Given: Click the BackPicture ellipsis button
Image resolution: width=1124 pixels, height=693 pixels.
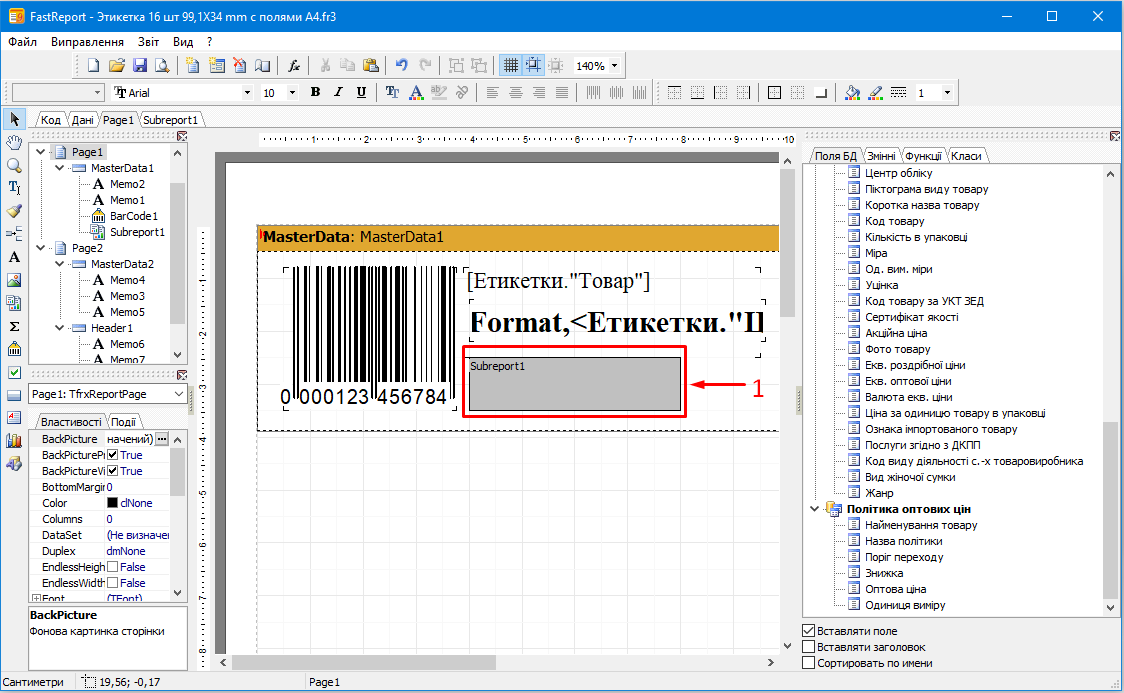Looking at the screenshot, I should pyautogui.click(x=162, y=439).
